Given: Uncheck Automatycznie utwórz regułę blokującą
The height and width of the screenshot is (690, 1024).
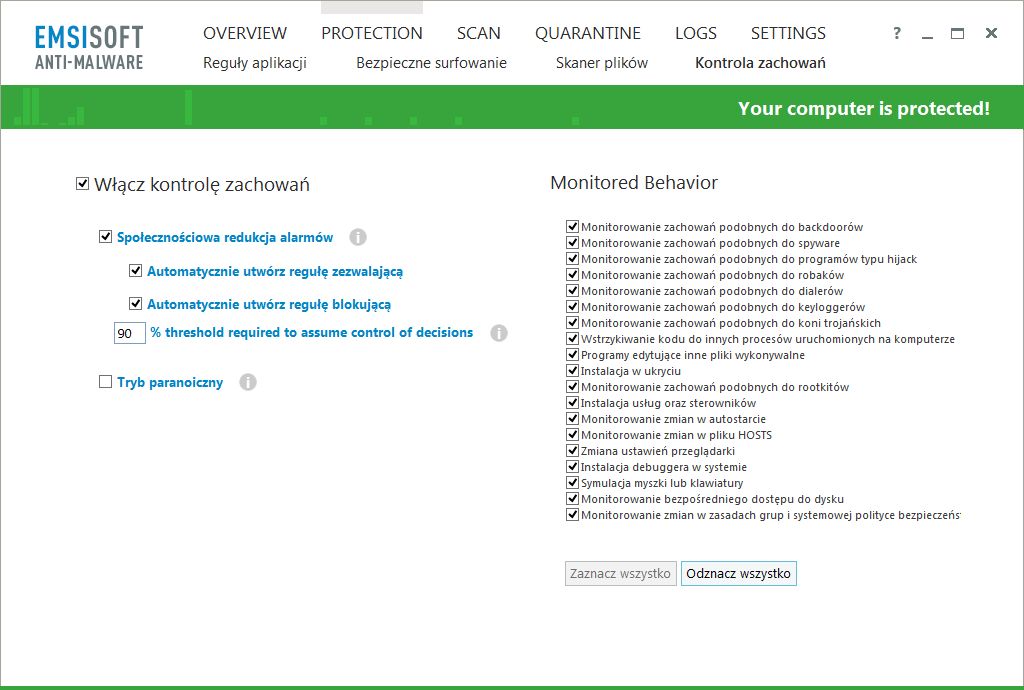Looking at the screenshot, I should 135,304.
